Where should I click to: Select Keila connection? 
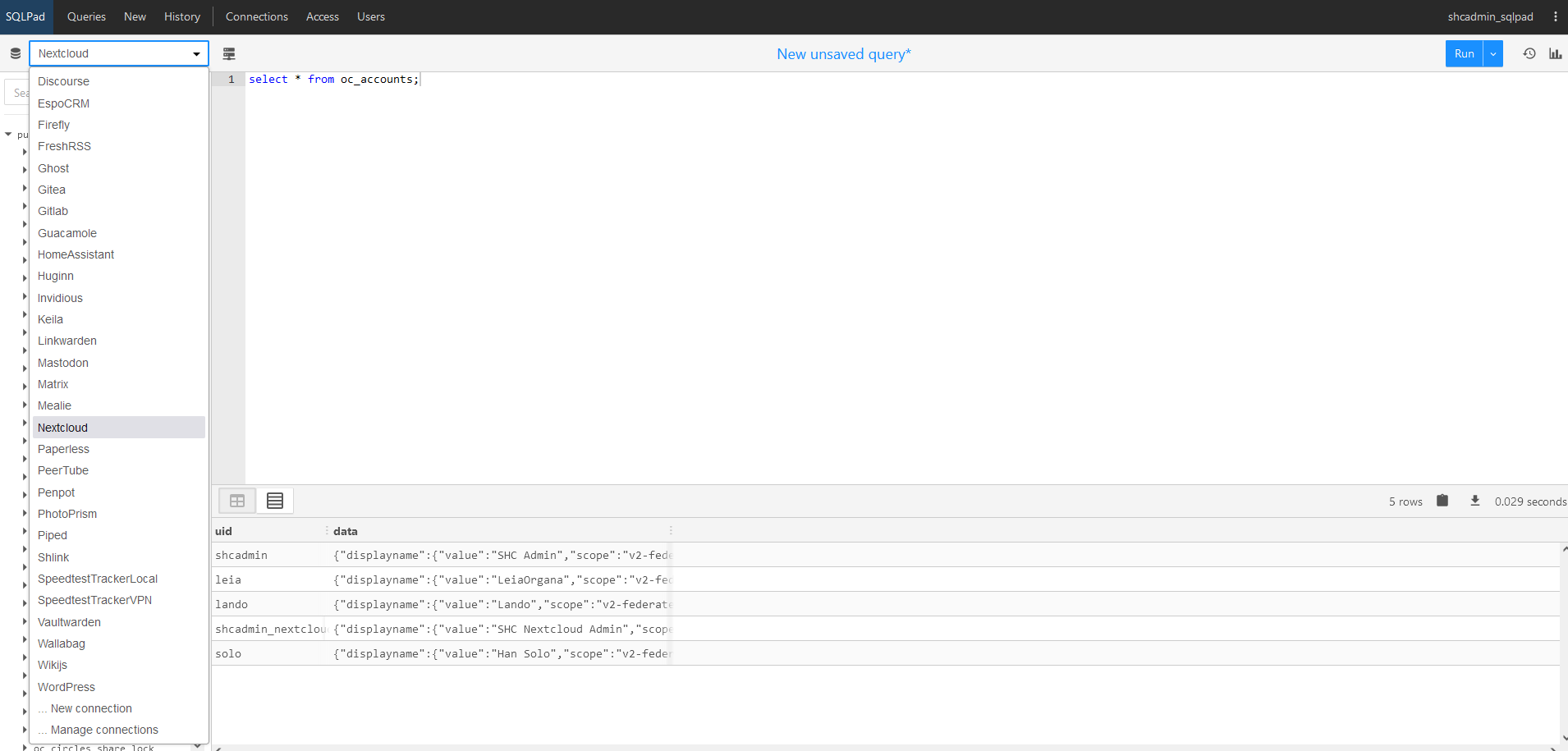(119, 319)
